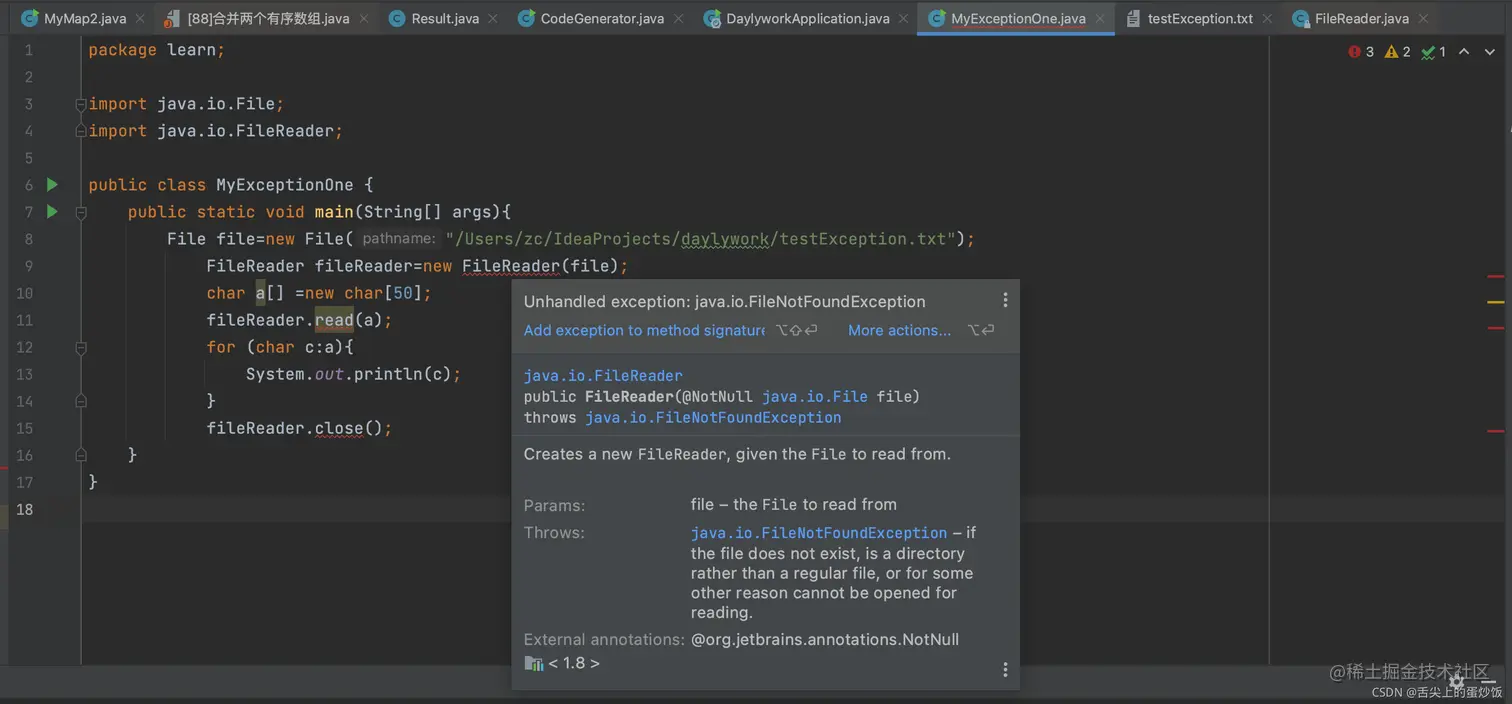Click line number 18 in gutter

(x=24, y=509)
